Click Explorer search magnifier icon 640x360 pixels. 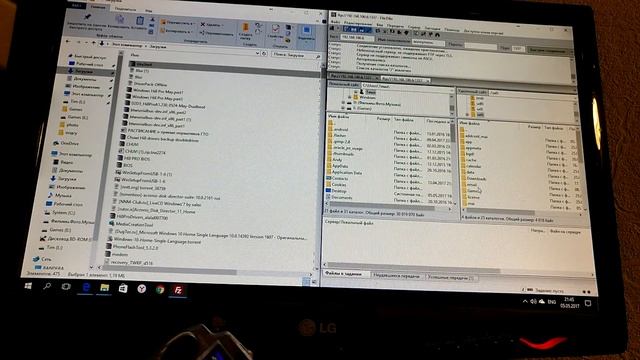pos(318,57)
